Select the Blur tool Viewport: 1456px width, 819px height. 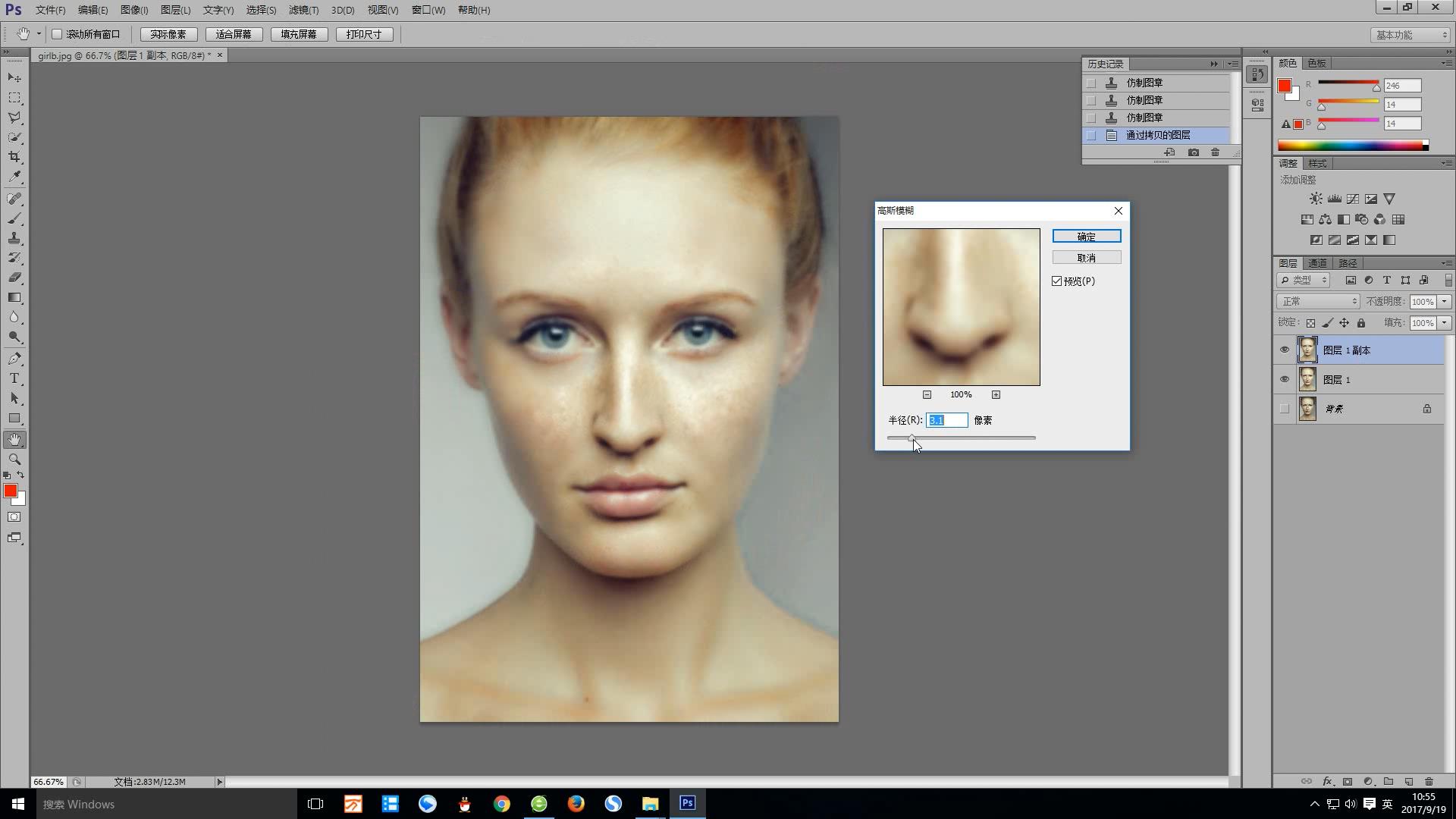pos(14,317)
